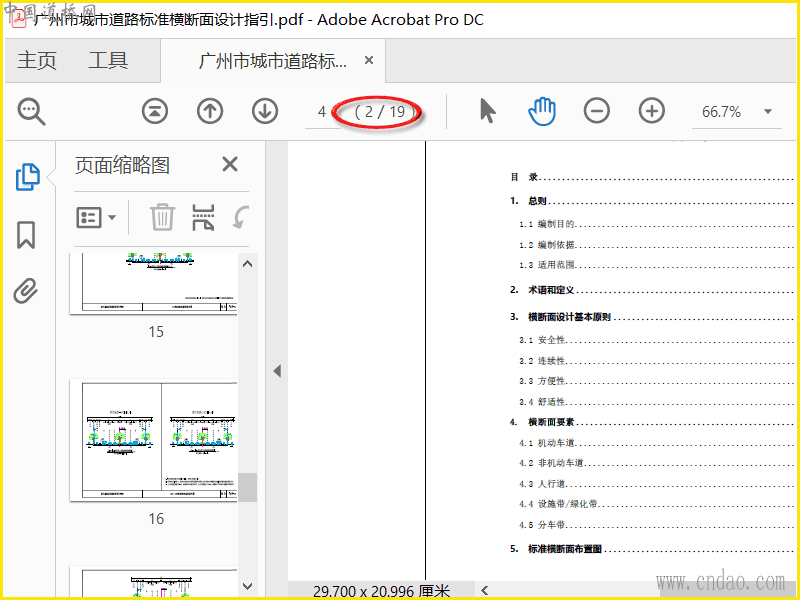Click the thumbnail panel scrollbar handle
This screenshot has height=600, width=800.
point(247,487)
